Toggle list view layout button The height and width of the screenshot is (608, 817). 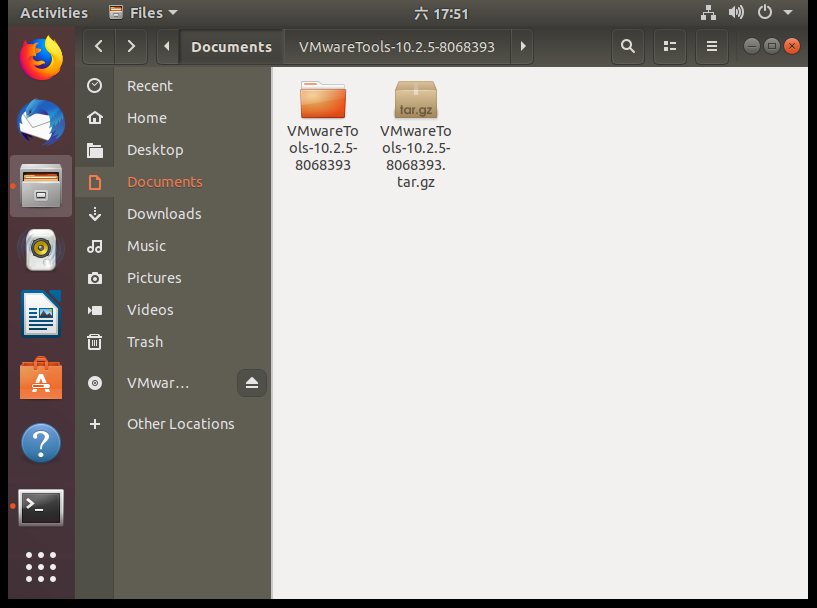click(670, 46)
